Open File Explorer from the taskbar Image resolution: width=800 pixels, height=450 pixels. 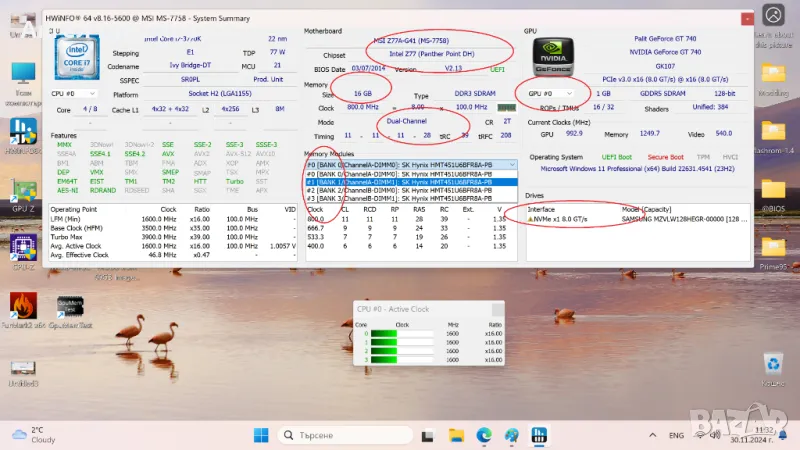pos(457,435)
